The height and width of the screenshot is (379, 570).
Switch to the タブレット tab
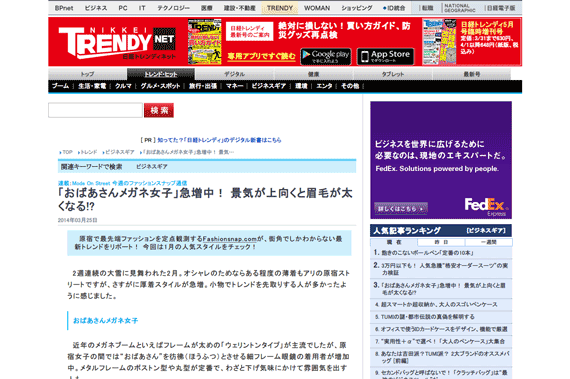393,74
